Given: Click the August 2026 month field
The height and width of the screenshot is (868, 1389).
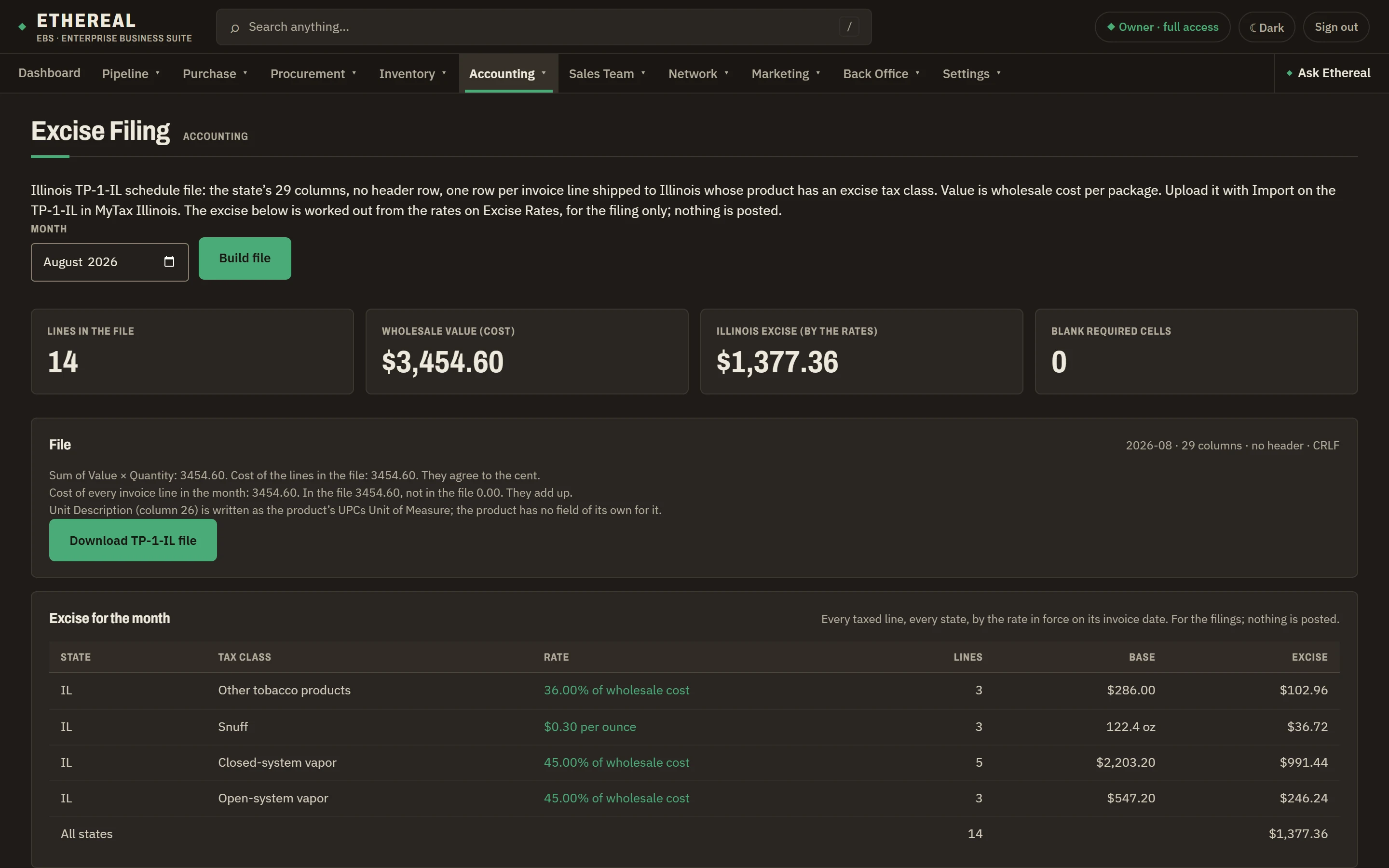Looking at the screenshot, I should (109, 262).
